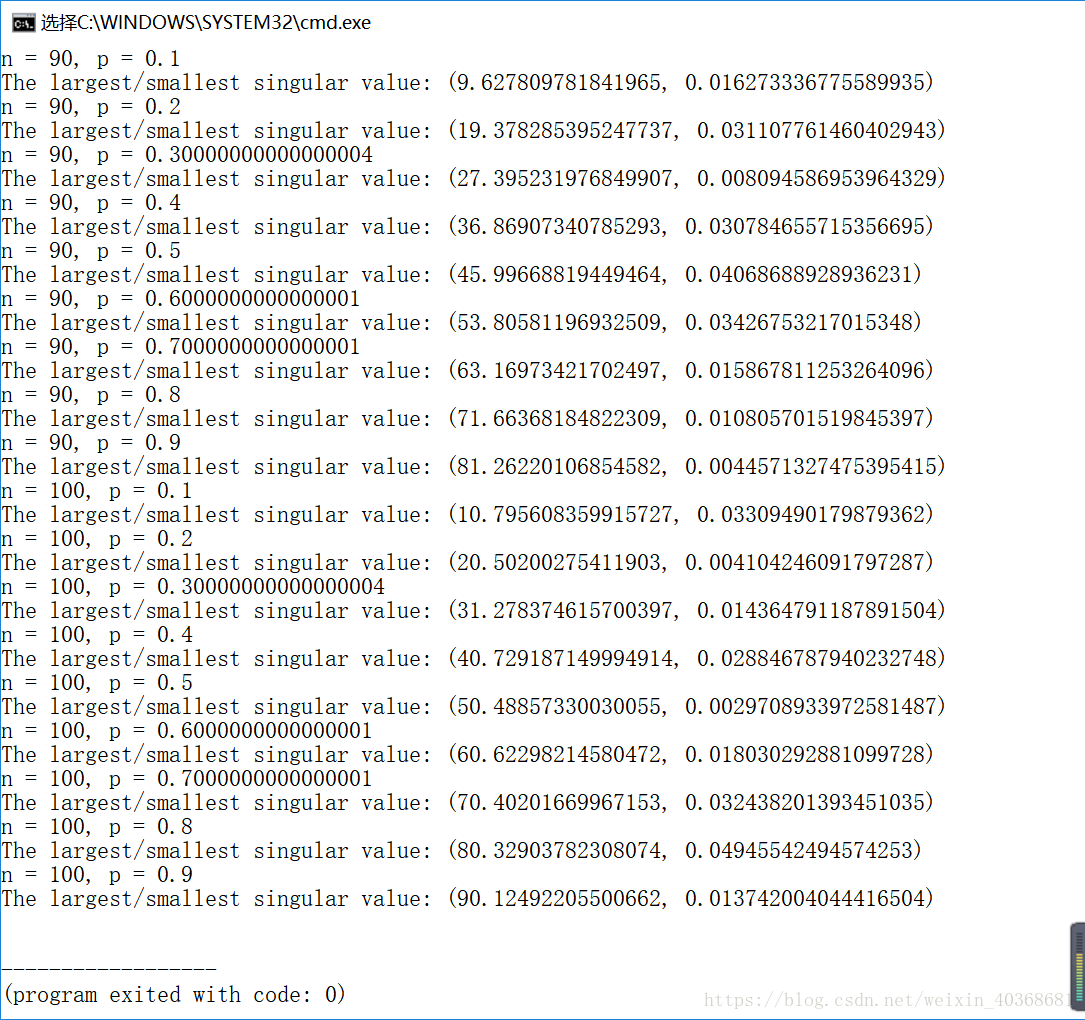1085x1020 pixels.
Task: Select the line "n = 100, p = 0.7000000000000001"
Action: 187,778
